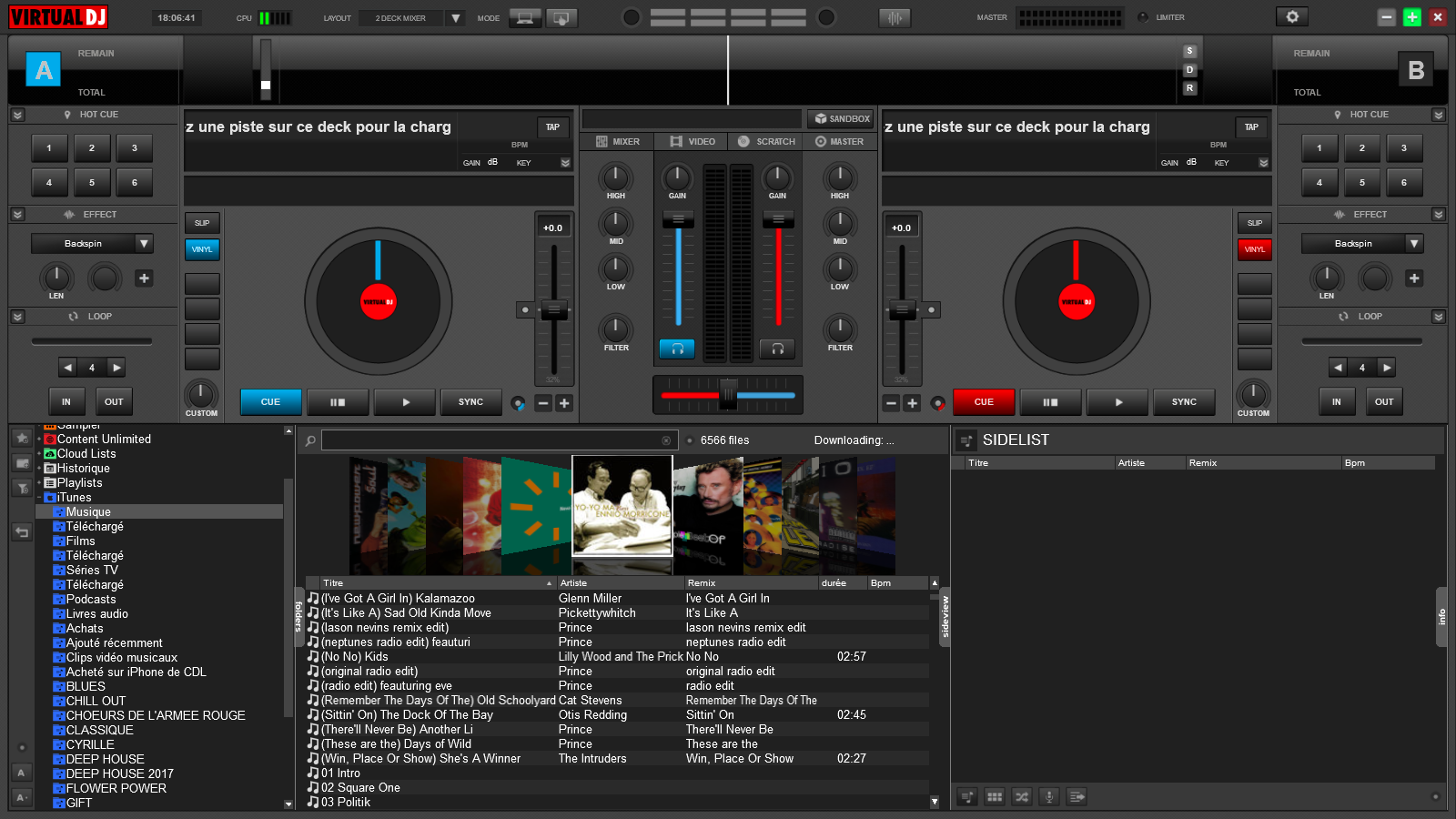Trigger hot cue 3 on deck A

[x=134, y=148]
